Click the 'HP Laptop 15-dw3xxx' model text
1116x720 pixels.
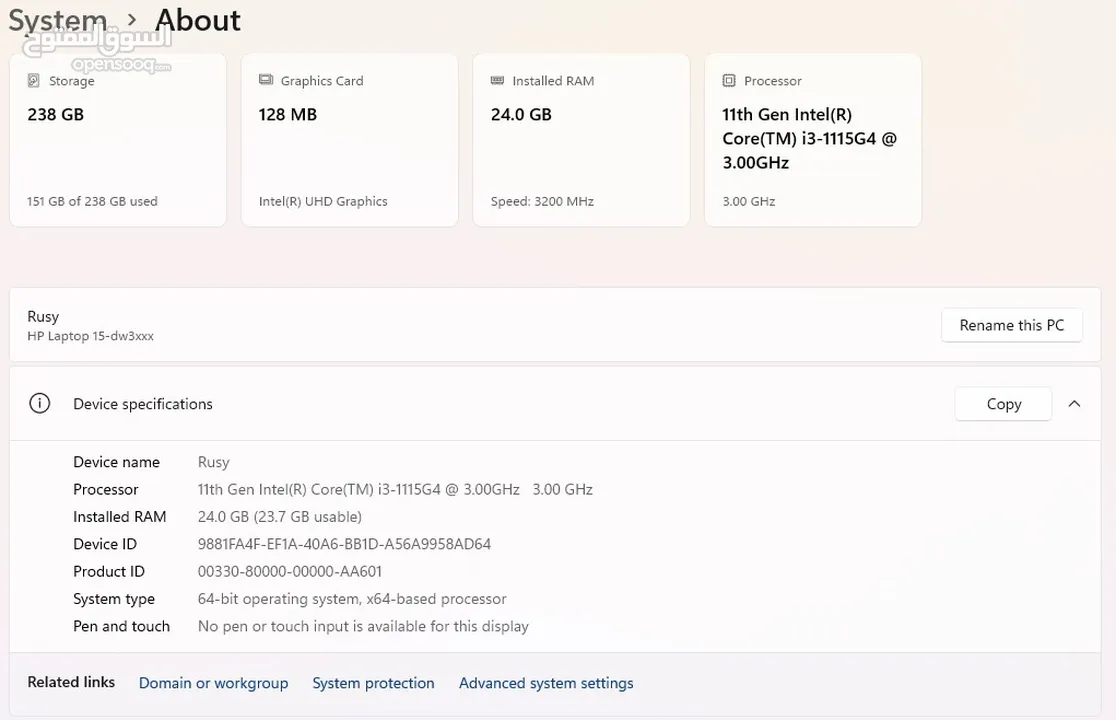point(90,336)
